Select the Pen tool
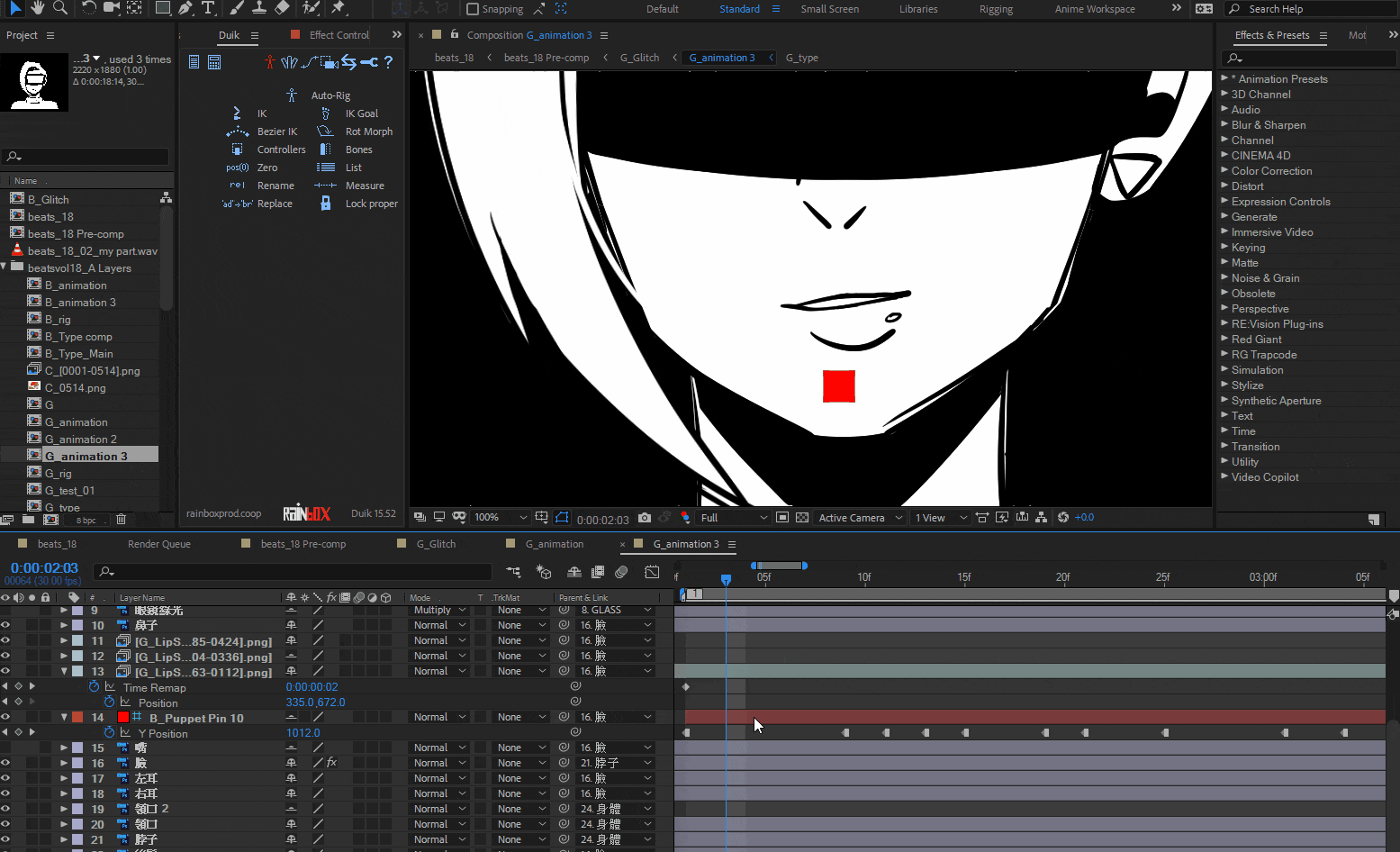This screenshot has height=852, width=1400. pos(185,8)
